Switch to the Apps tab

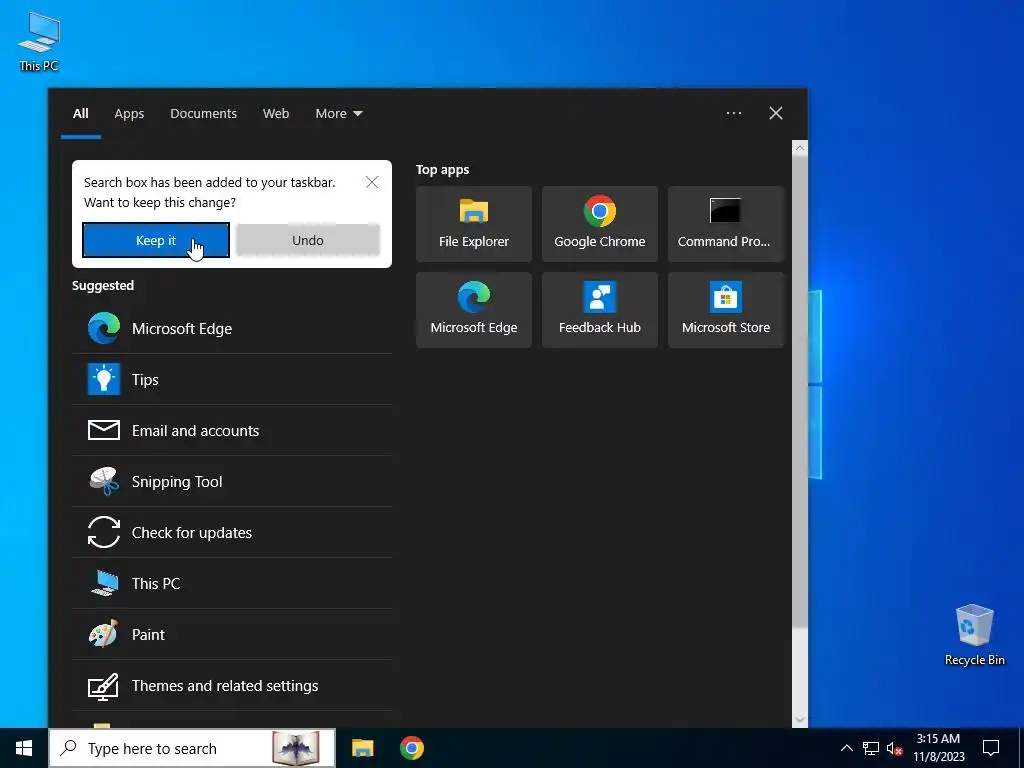(129, 114)
